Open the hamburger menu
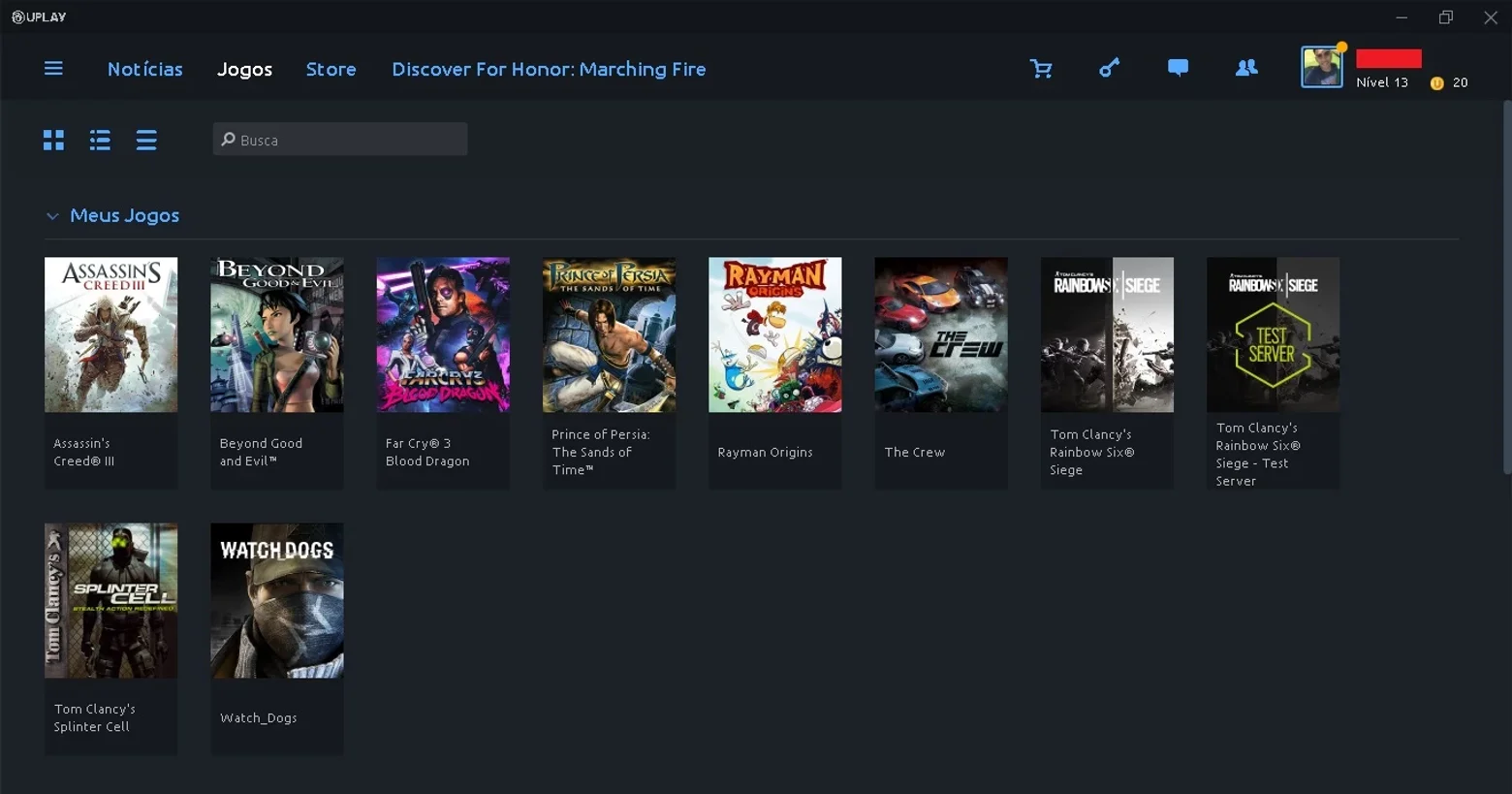This screenshot has height=794, width=1512. click(53, 69)
